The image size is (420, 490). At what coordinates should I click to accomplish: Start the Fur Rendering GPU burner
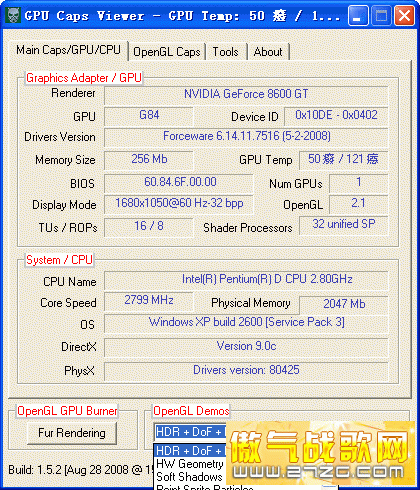coord(72,433)
